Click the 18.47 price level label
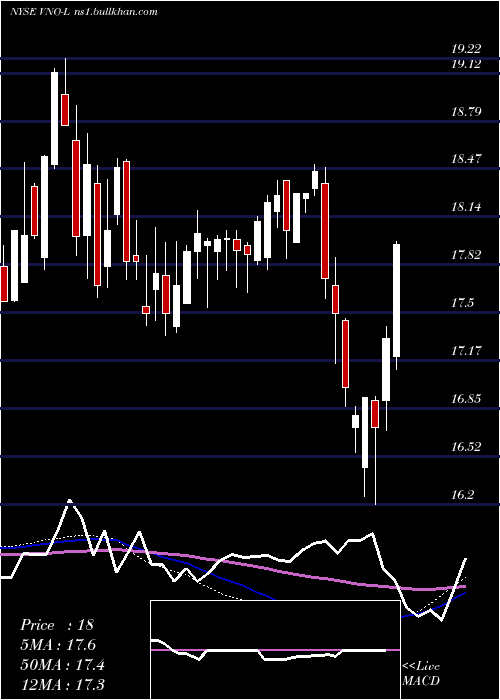The height and width of the screenshot is (700, 500). pos(466,159)
